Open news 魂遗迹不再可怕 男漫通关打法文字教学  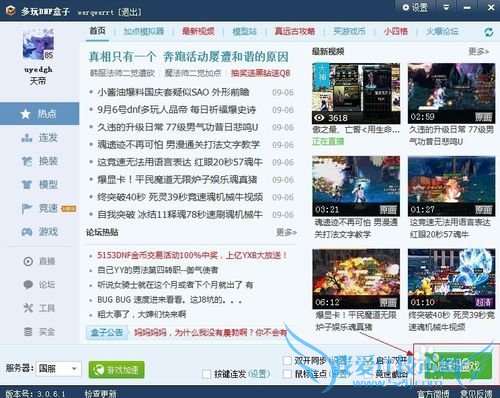[179, 145]
